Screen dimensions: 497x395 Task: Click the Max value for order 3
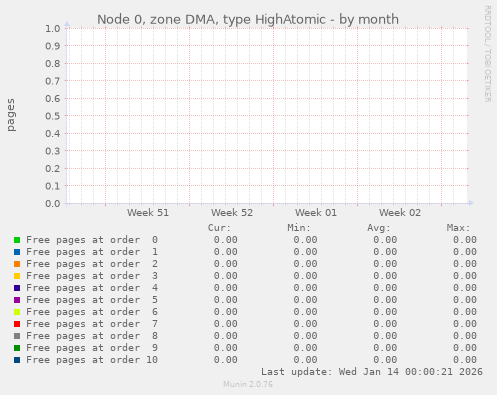(465, 276)
